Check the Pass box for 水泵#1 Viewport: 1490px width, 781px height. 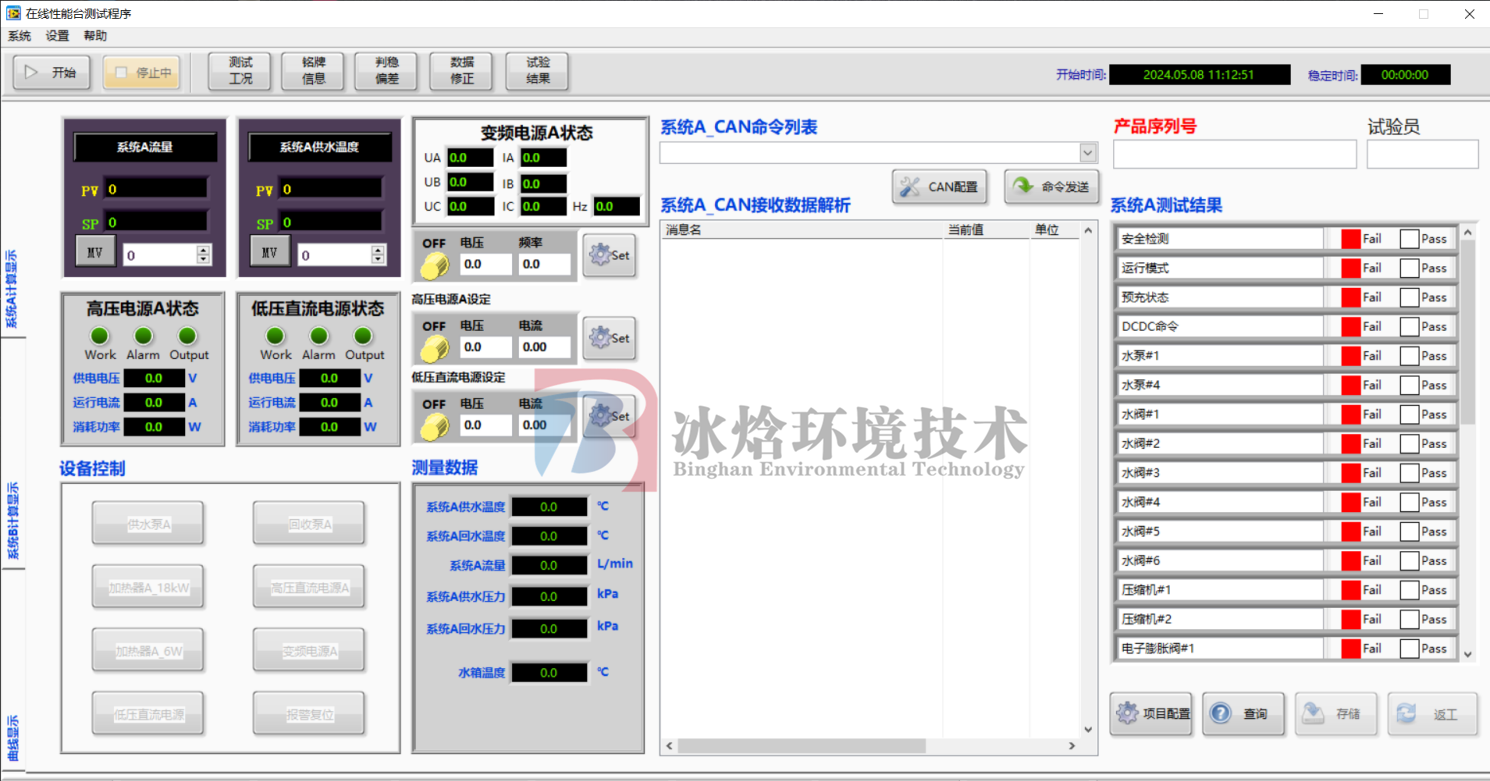[x=1409, y=356]
